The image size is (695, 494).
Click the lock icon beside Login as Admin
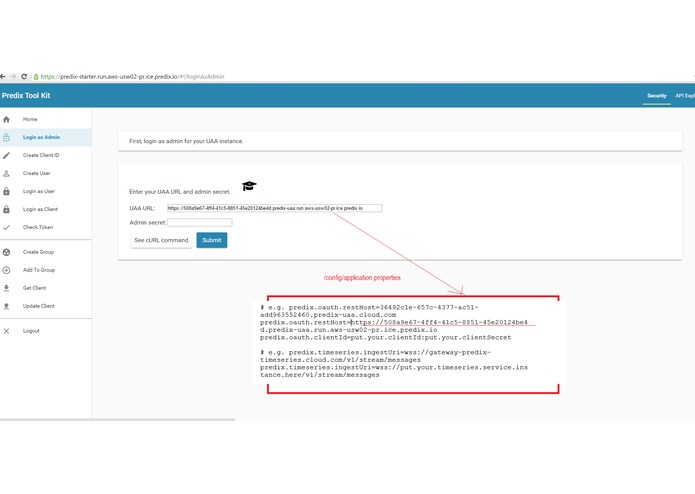click(6, 137)
